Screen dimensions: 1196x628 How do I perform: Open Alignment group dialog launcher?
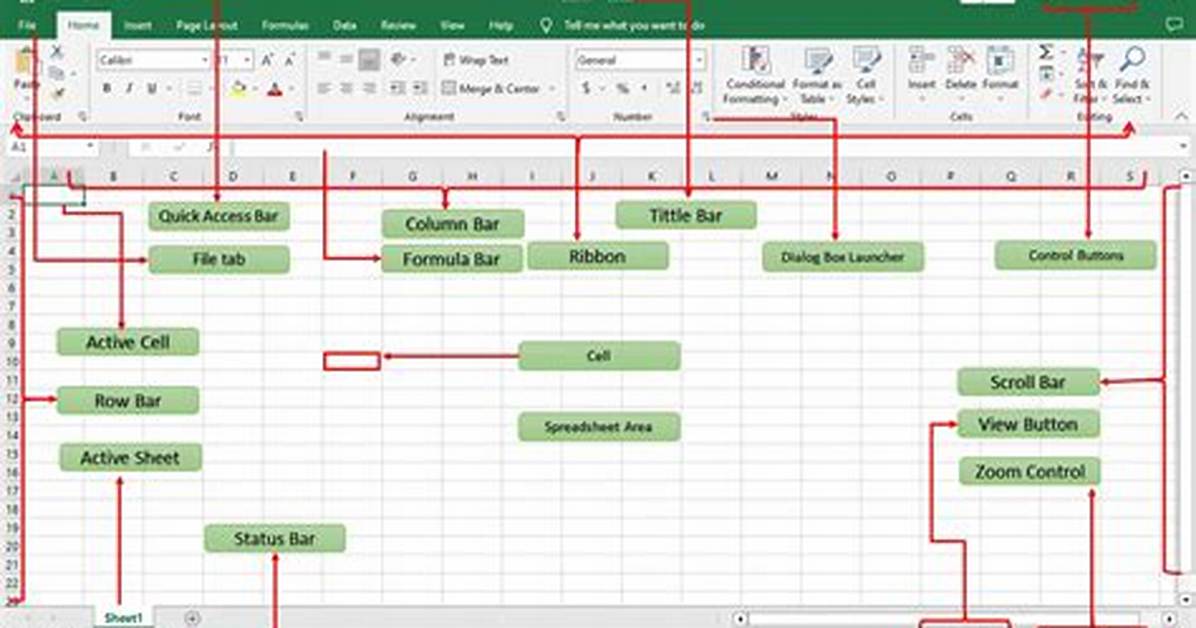pos(561,117)
